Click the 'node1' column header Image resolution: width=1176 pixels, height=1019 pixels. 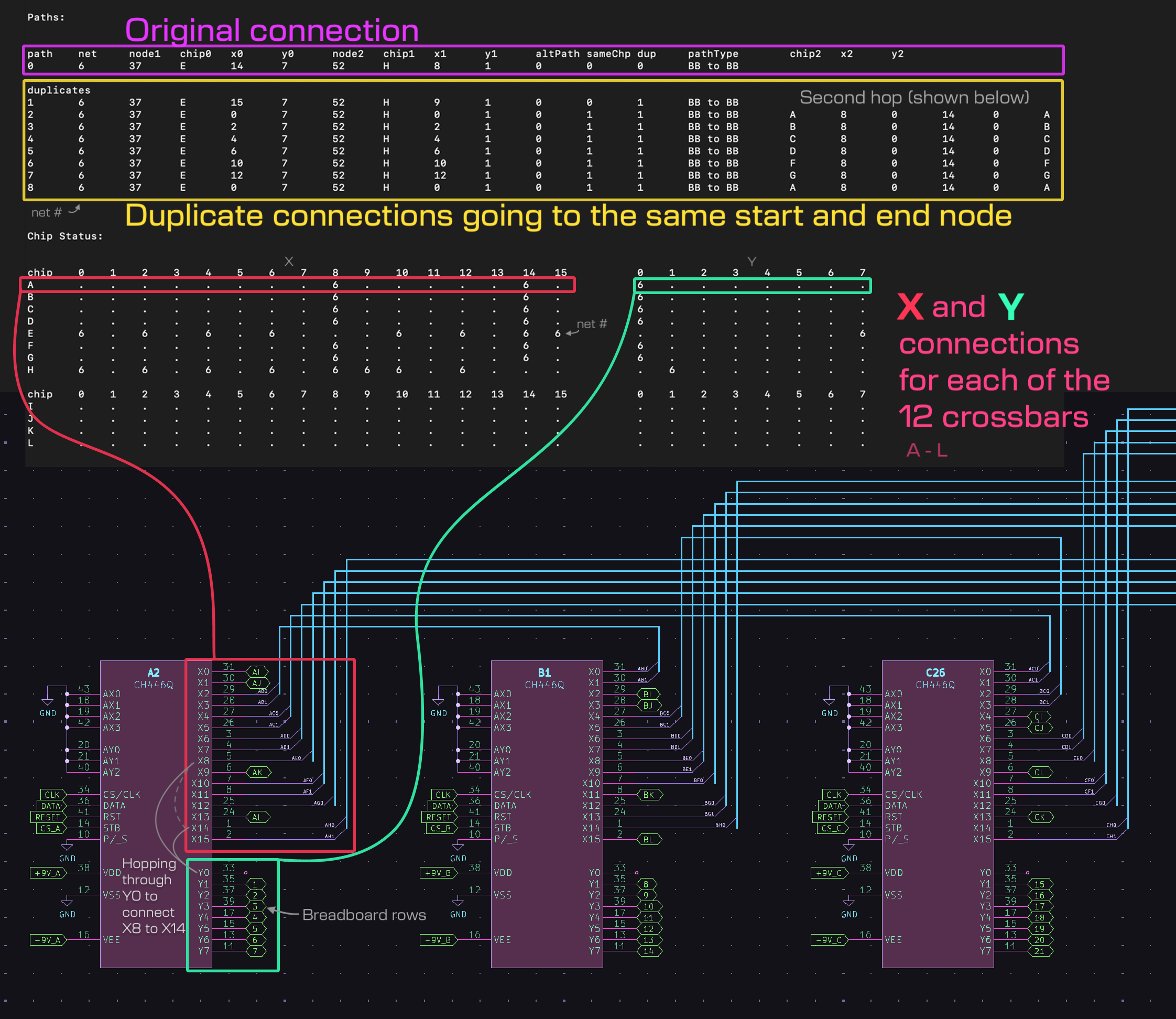pyautogui.click(x=144, y=54)
